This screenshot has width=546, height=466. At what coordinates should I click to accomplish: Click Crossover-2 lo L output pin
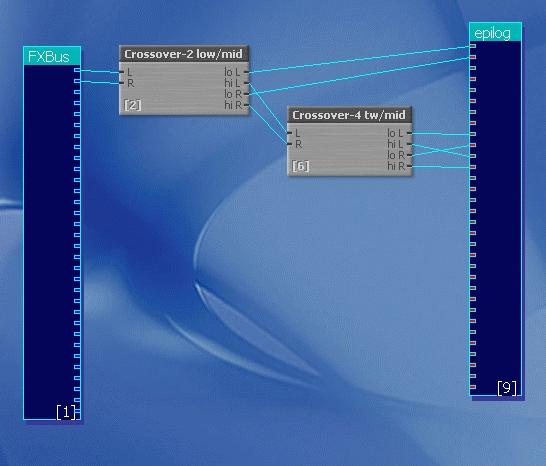[247, 72]
